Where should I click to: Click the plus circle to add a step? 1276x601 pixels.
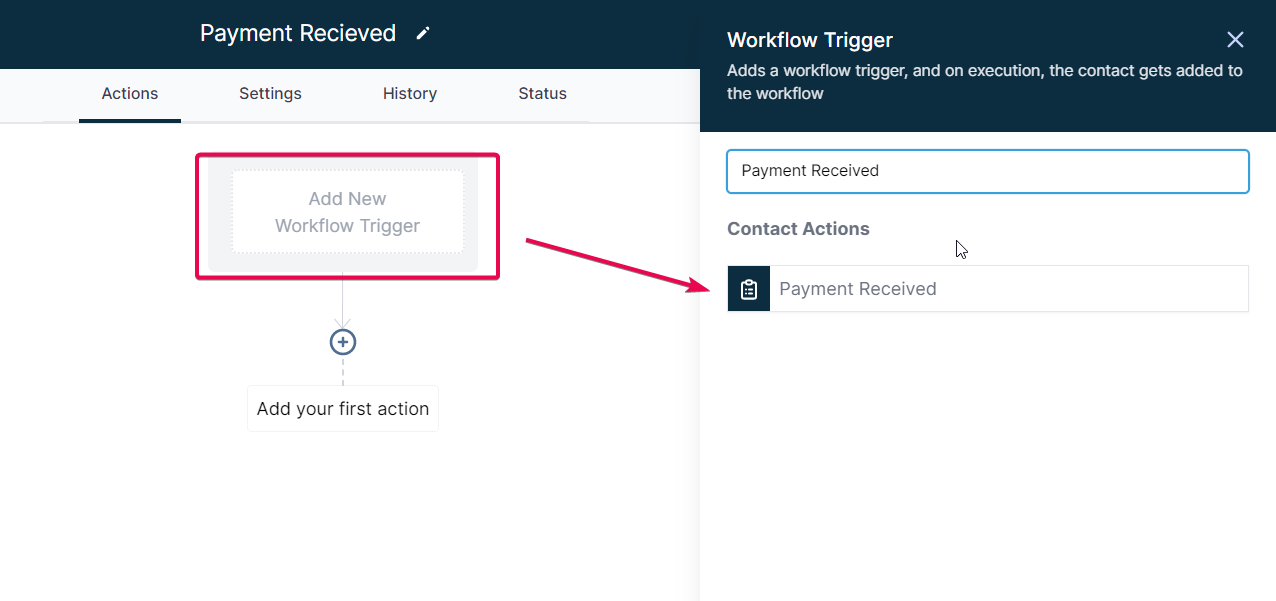(343, 342)
